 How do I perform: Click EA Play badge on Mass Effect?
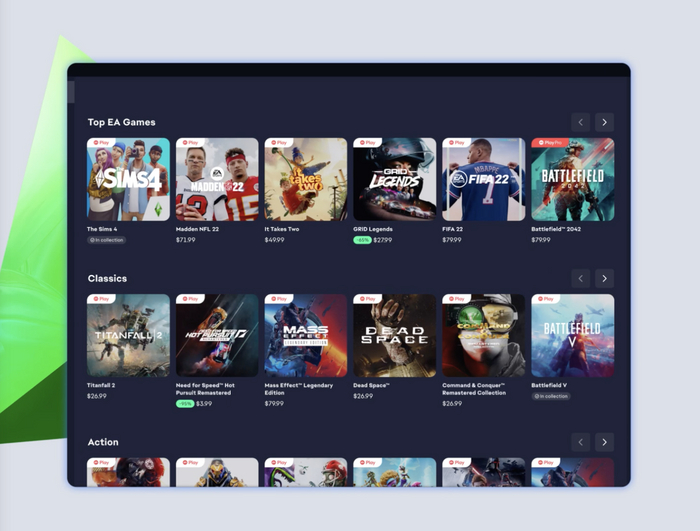pyautogui.click(x=279, y=299)
